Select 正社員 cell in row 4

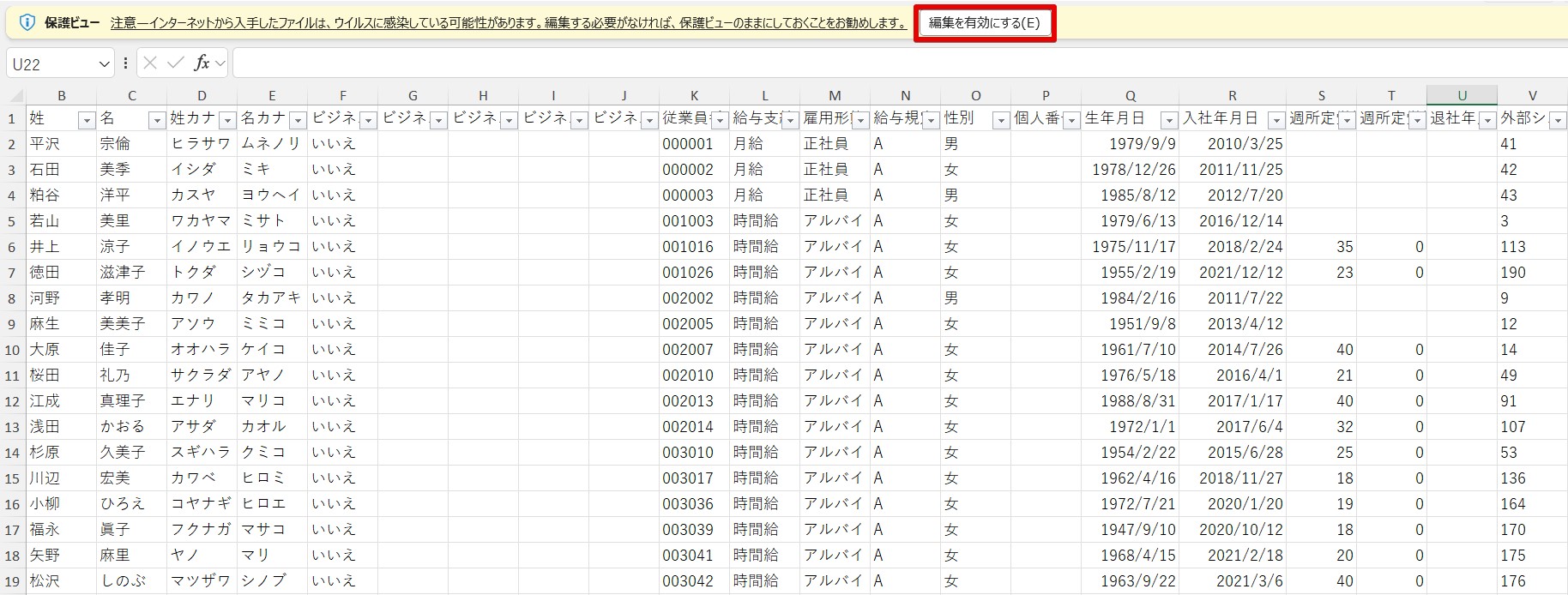(x=835, y=195)
